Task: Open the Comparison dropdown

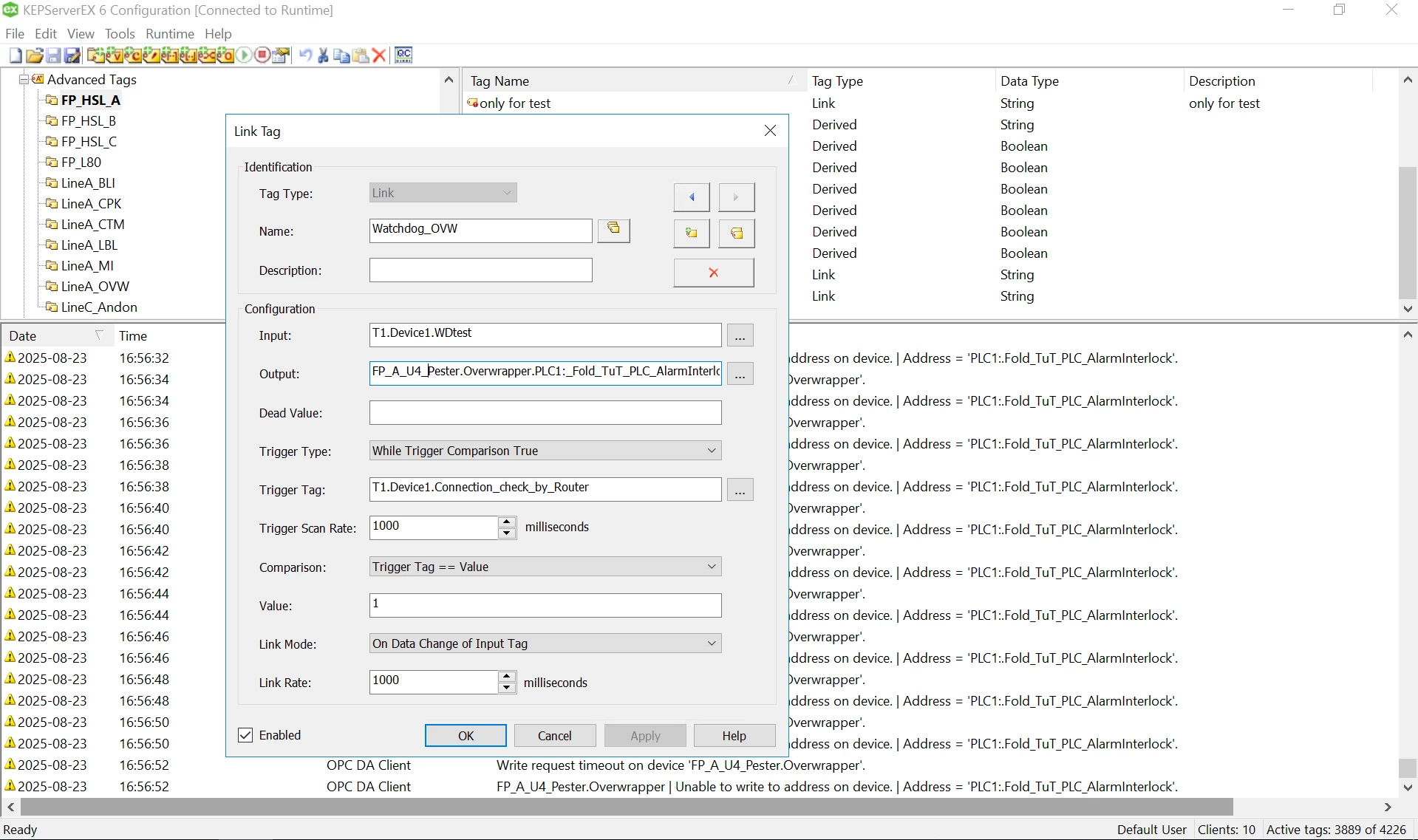Action: pyautogui.click(x=545, y=567)
